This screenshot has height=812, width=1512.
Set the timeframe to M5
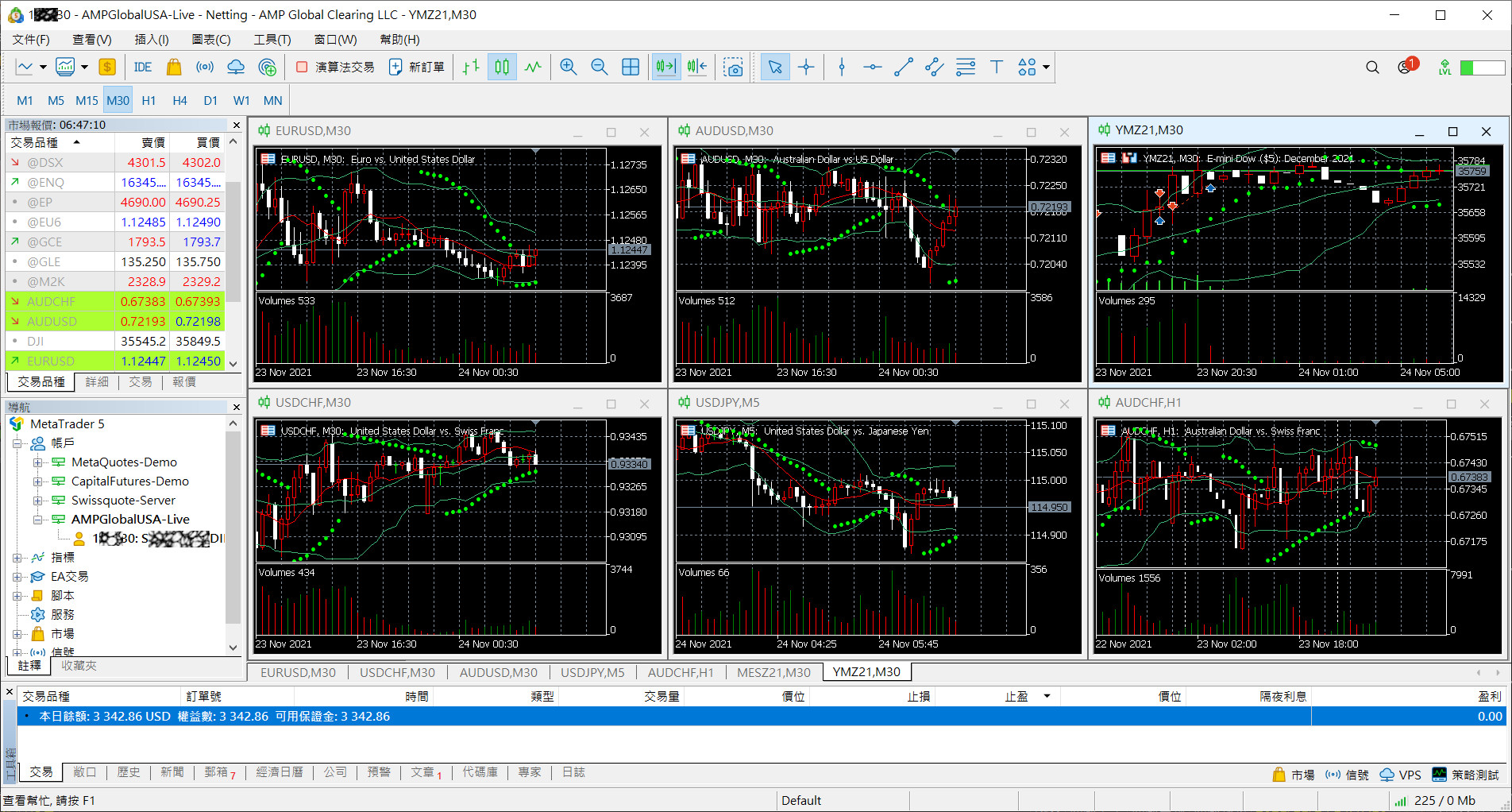point(56,101)
